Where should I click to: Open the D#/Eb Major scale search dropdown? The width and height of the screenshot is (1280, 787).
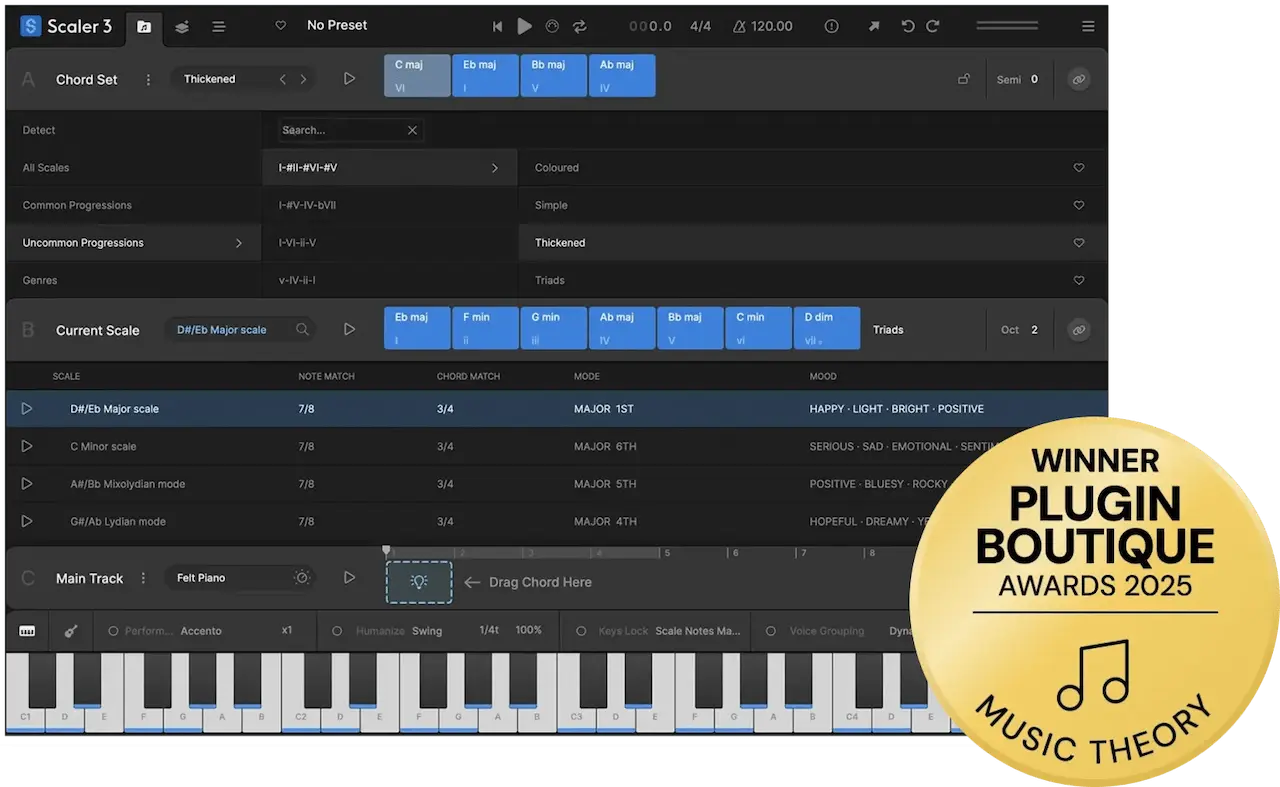point(240,329)
